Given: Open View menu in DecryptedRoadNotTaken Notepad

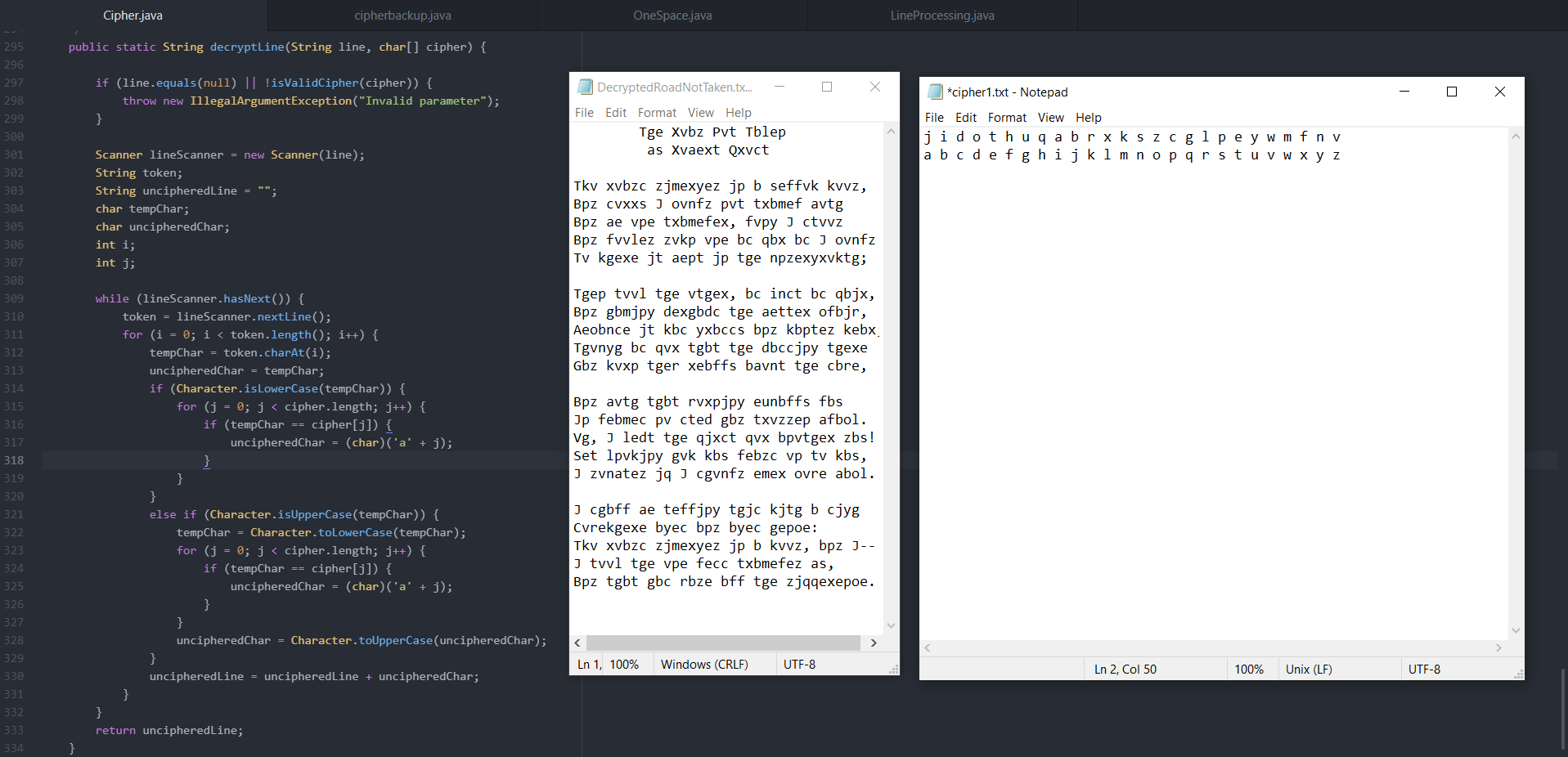Looking at the screenshot, I should pyautogui.click(x=700, y=113).
